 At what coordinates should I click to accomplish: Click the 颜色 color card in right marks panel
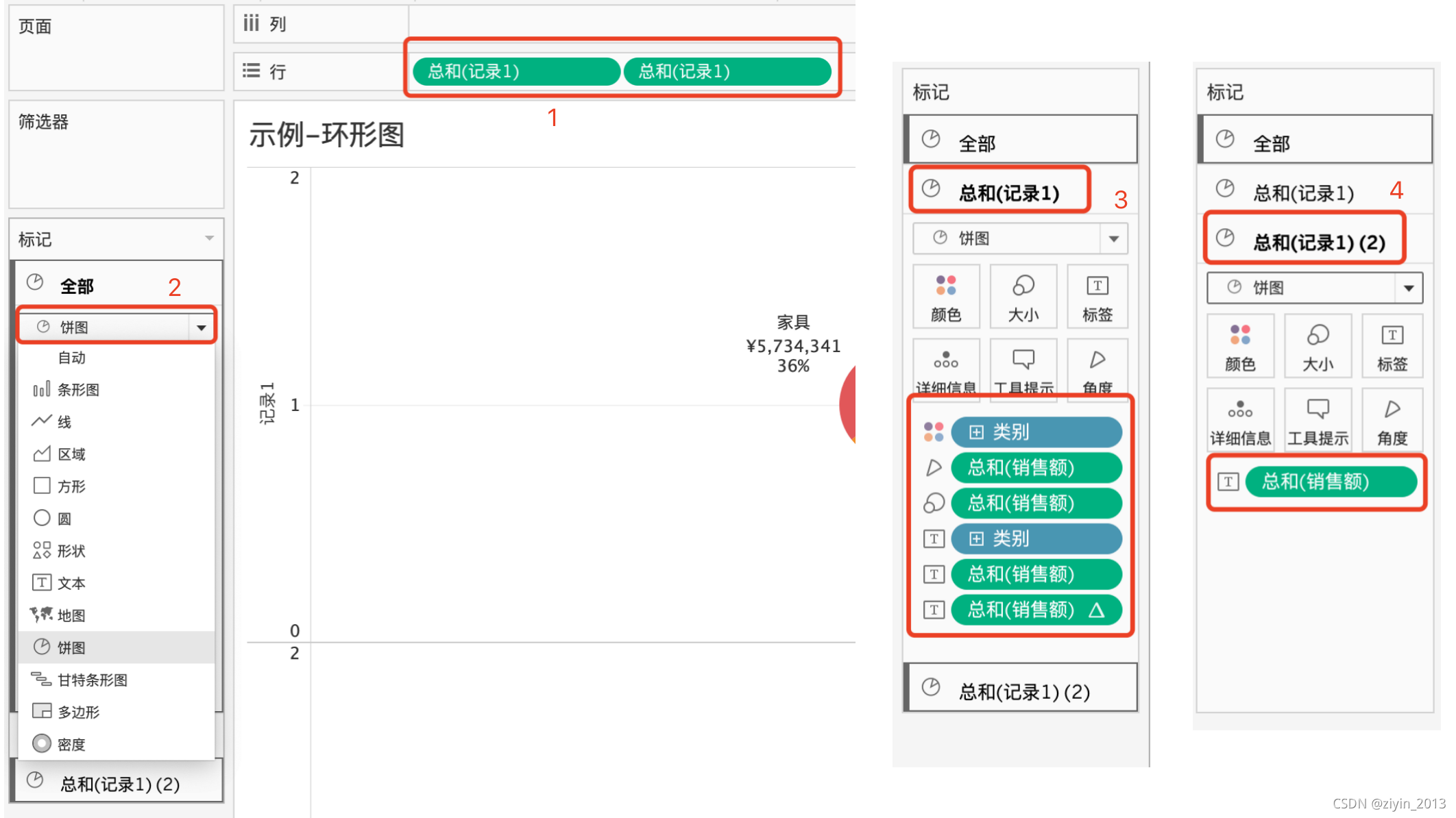point(1239,346)
